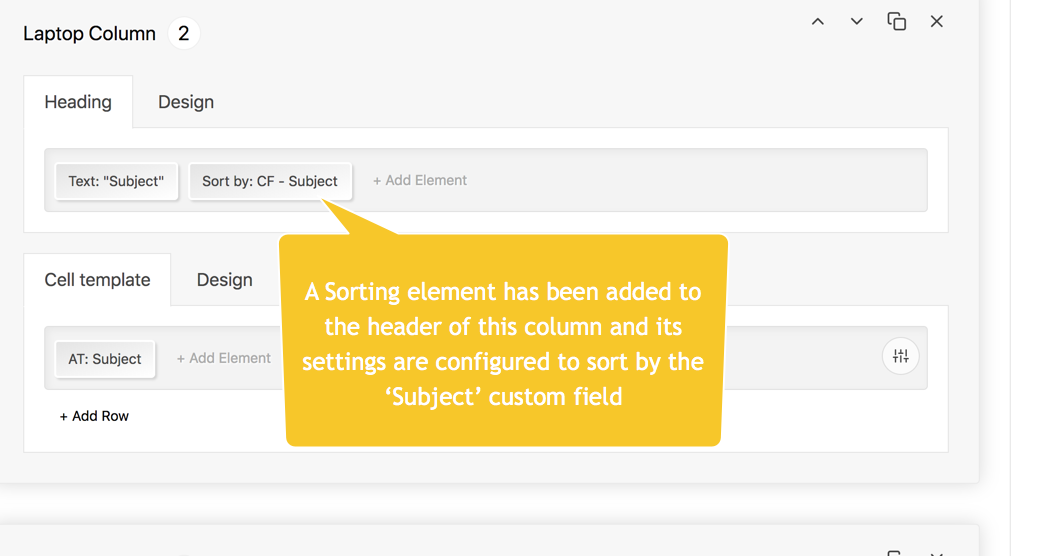The image size is (1044, 556).
Task: Add a new row with + Add Row
Action: [94, 416]
